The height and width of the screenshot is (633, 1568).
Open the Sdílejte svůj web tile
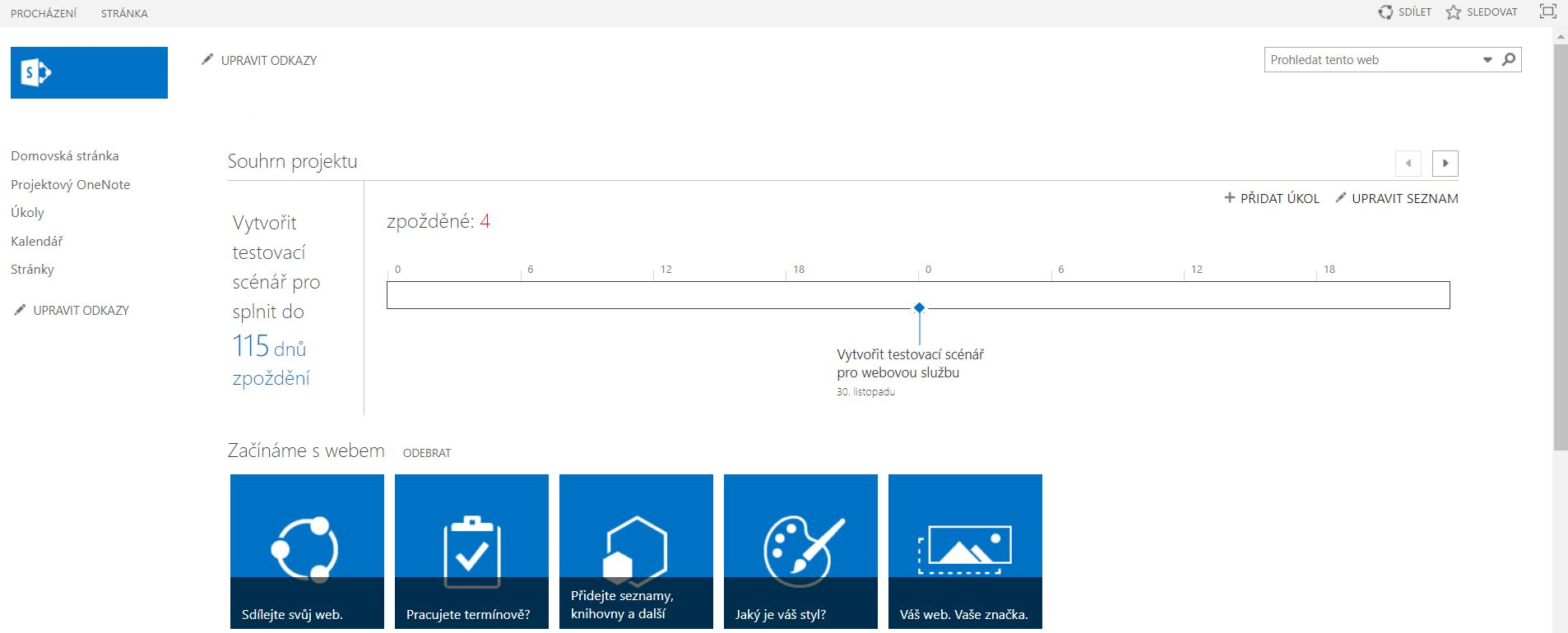pos(307,552)
